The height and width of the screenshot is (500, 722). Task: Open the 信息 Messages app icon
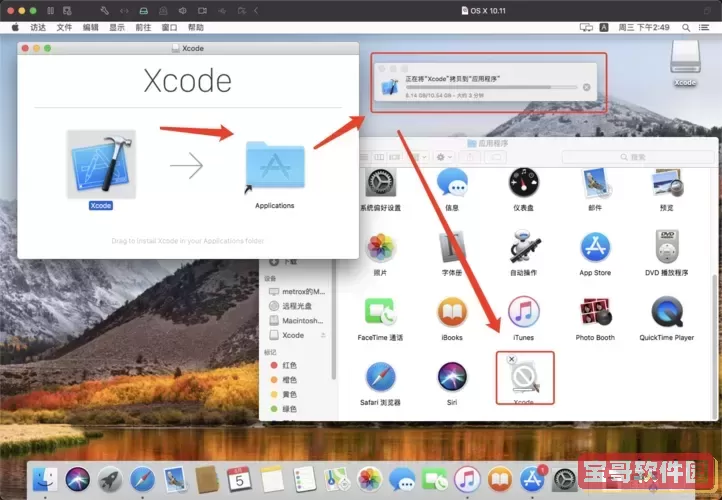coord(452,183)
